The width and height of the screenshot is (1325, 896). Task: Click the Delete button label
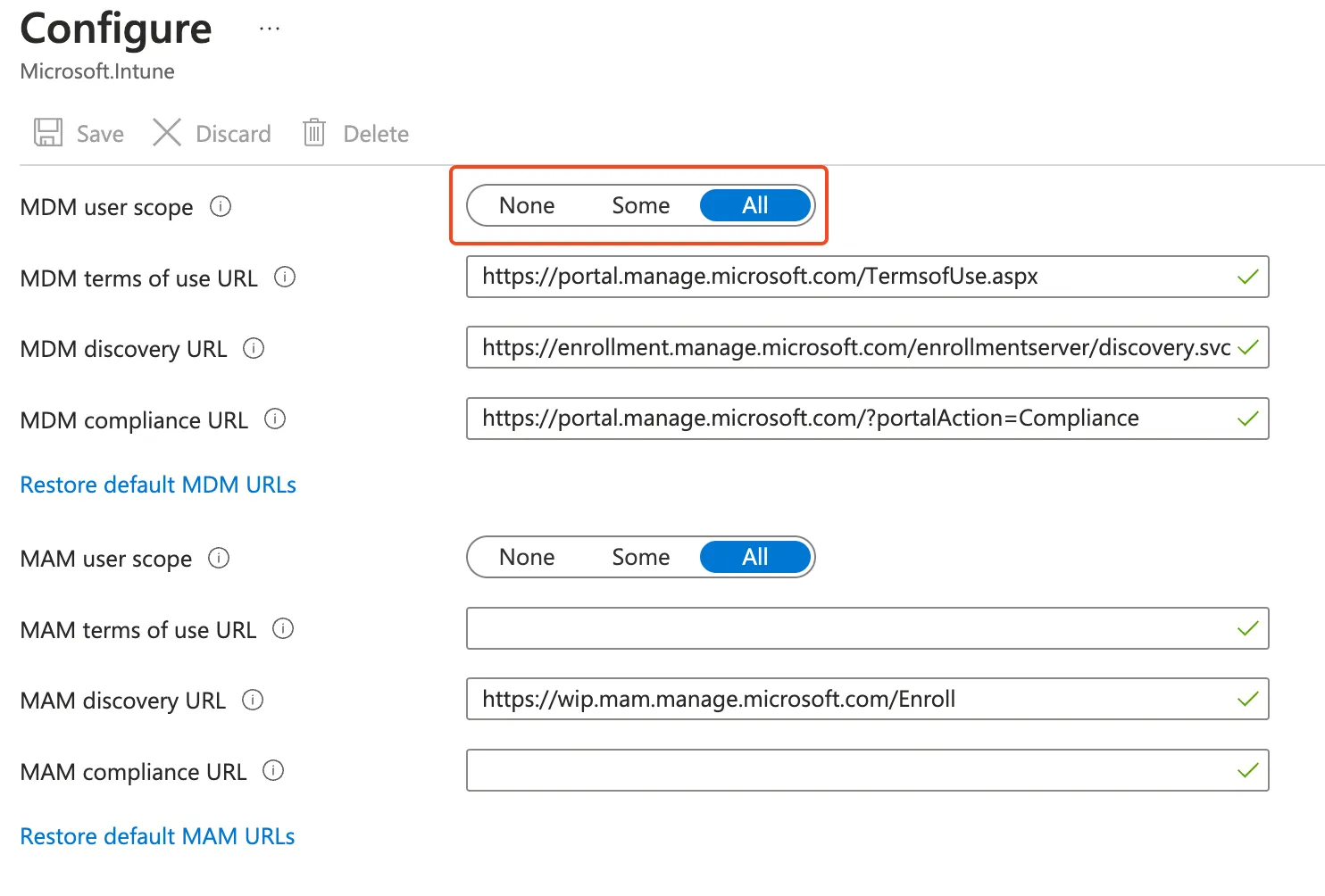(x=376, y=134)
